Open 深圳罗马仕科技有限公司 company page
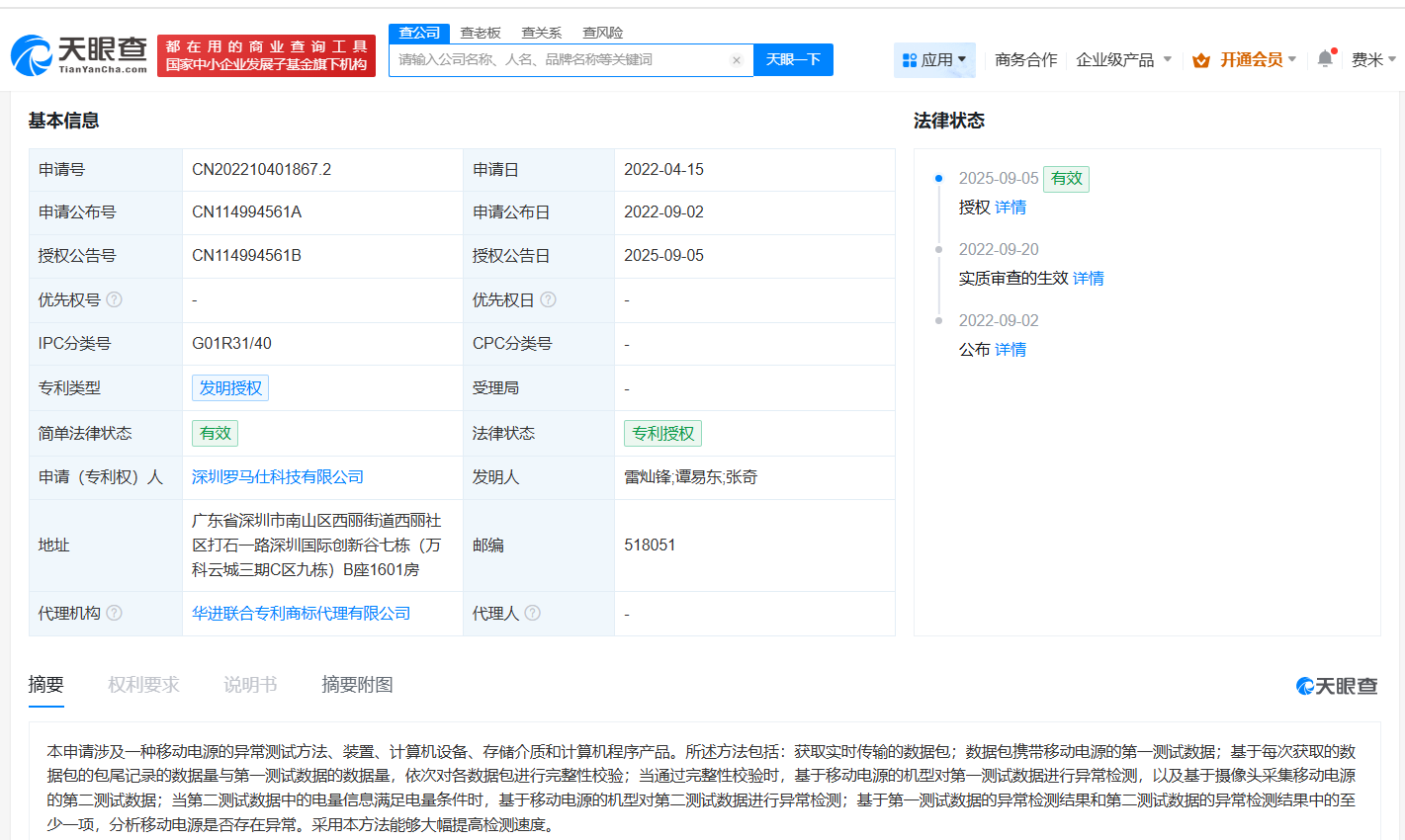Viewport: 1405px width, 840px height. pos(275,476)
